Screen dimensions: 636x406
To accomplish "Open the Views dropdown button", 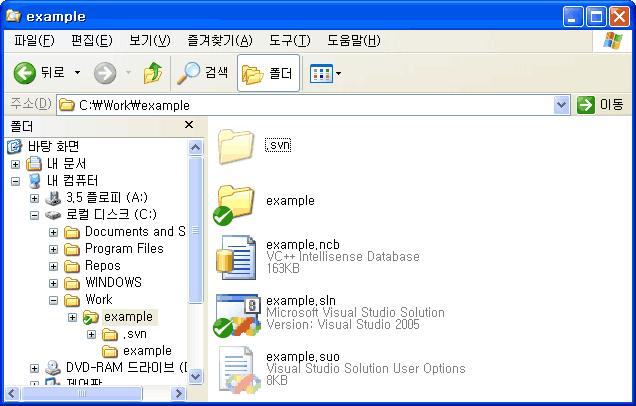I will pyautogui.click(x=326, y=73).
